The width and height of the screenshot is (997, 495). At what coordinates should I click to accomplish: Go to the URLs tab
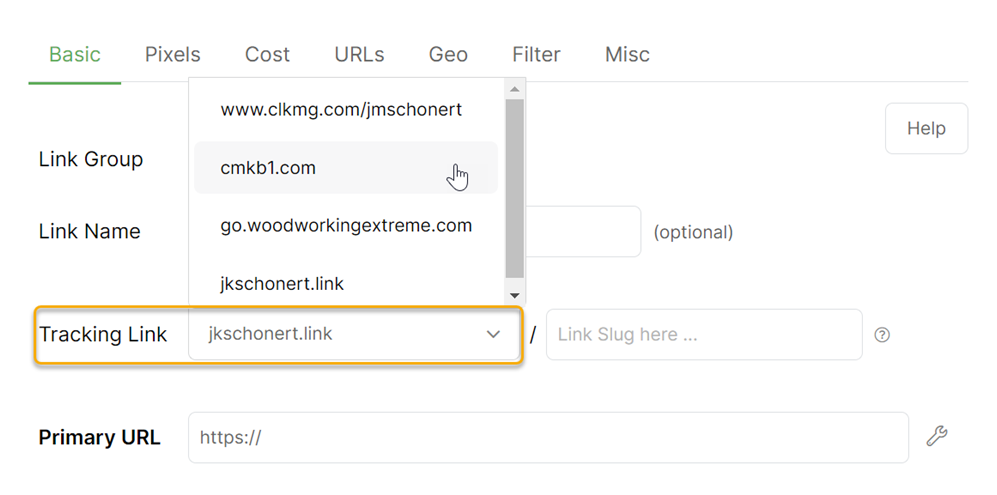point(359,55)
